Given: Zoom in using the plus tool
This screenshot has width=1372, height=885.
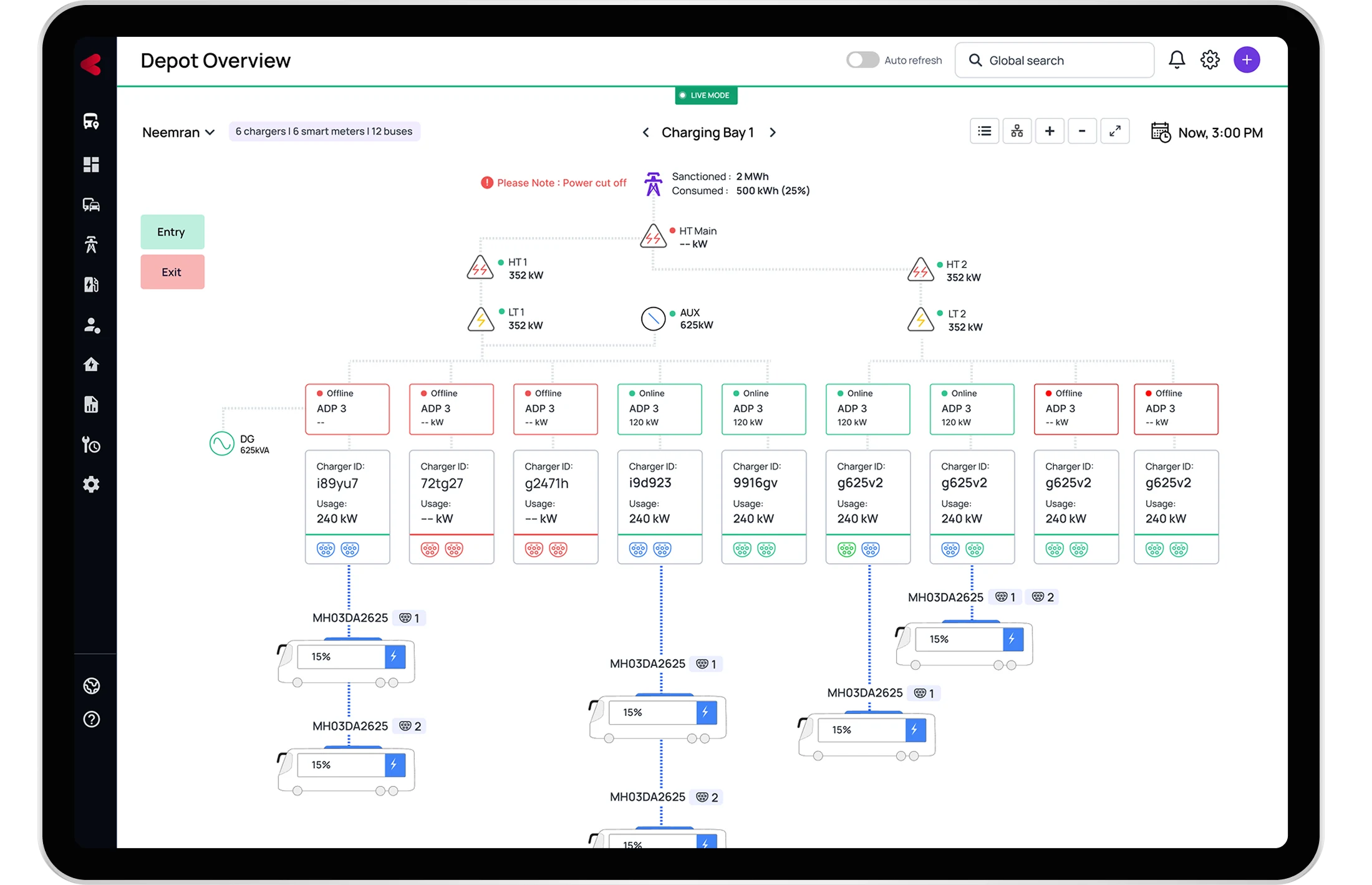Looking at the screenshot, I should coord(1050,131).
